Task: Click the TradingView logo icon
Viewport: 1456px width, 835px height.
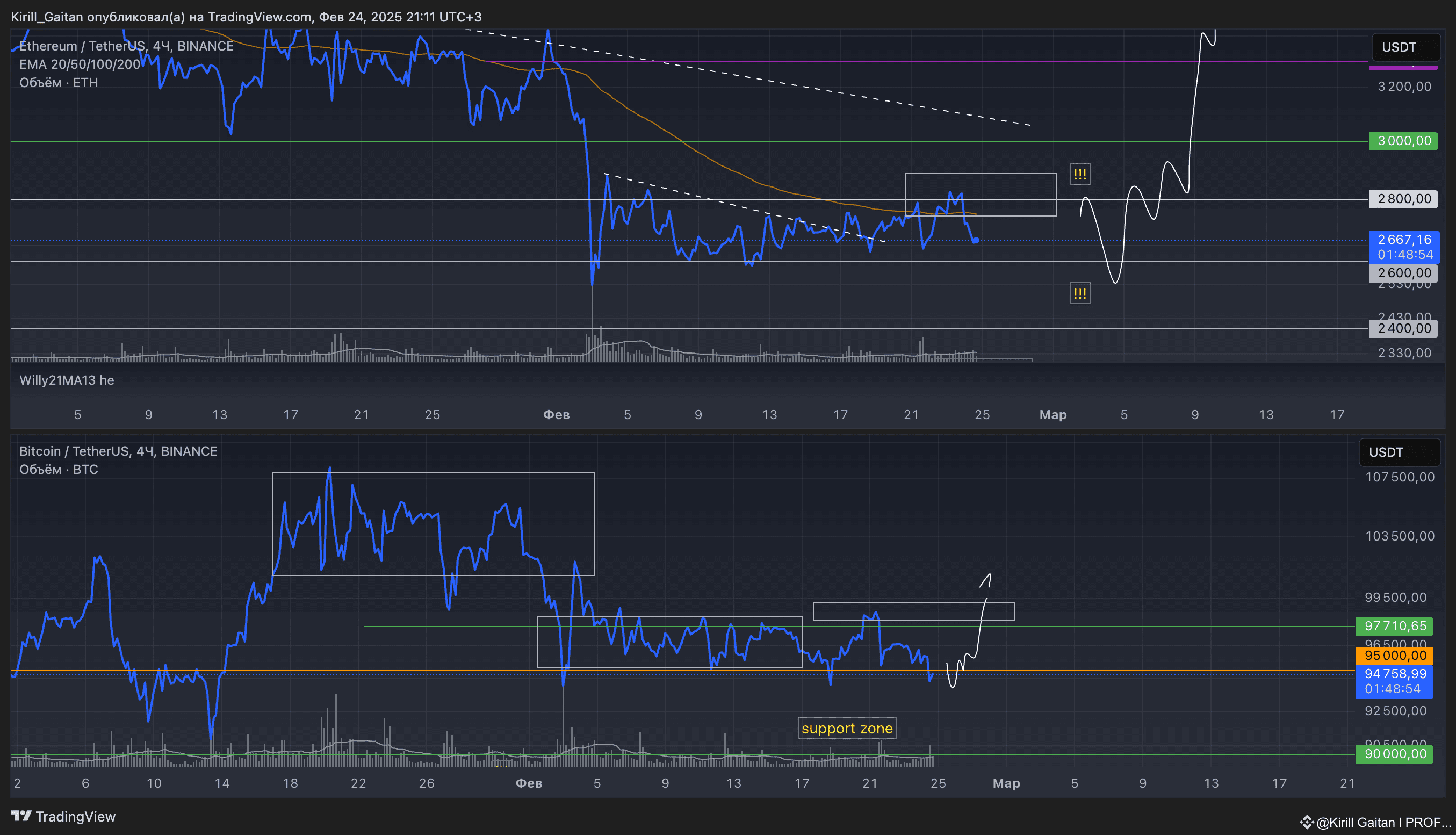Action: pos(21,816)
